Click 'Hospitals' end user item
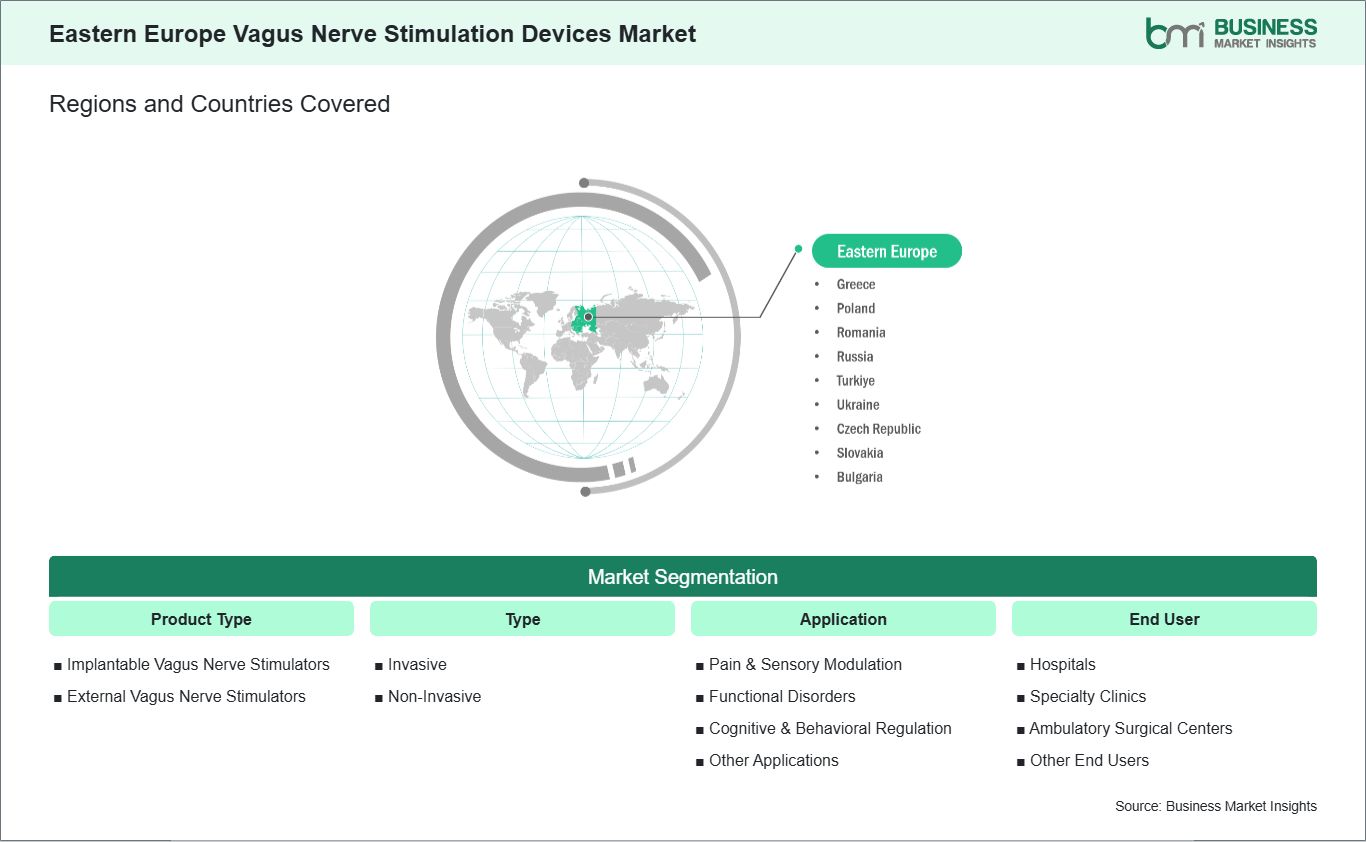Image resolution: width=1366 pixels, height=842 pixels. click(1063, 664)
